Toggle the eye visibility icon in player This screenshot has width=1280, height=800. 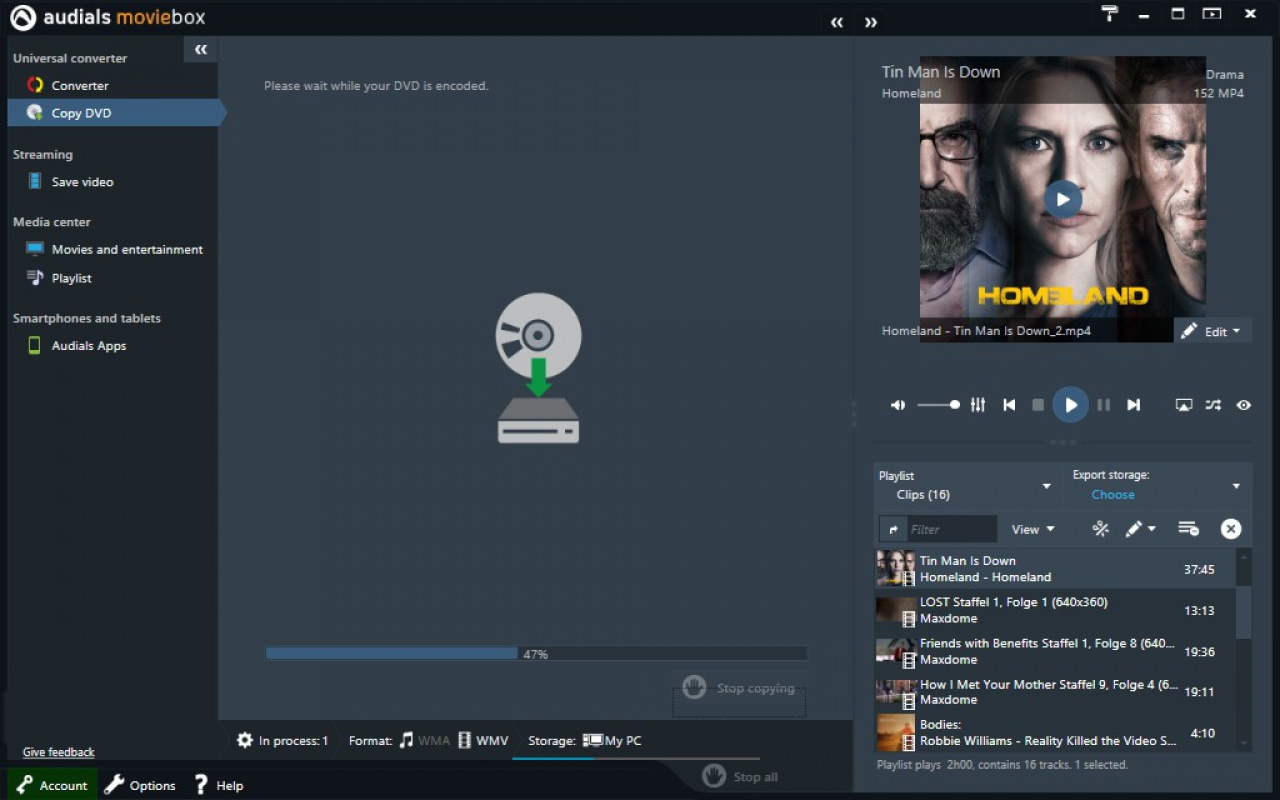click(1244, 405)
